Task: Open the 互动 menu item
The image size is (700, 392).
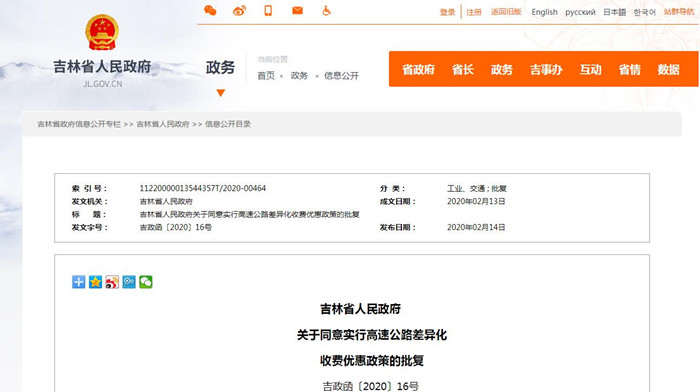Action: 590,70
